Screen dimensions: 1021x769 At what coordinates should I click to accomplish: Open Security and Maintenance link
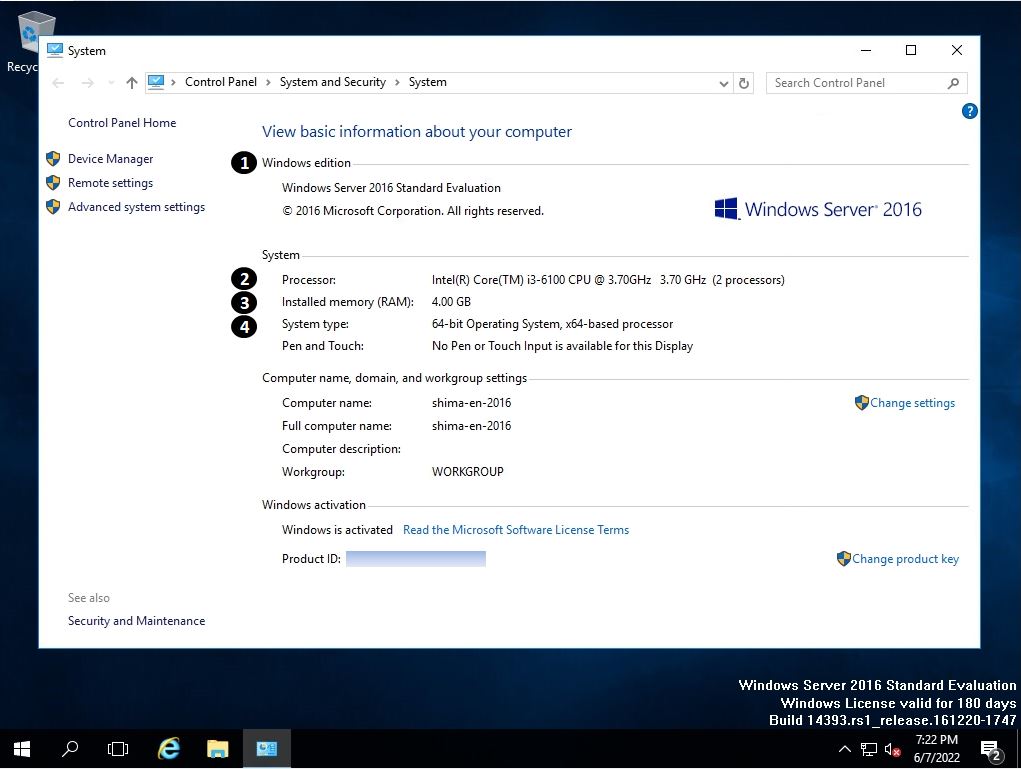tap(136, 621)
